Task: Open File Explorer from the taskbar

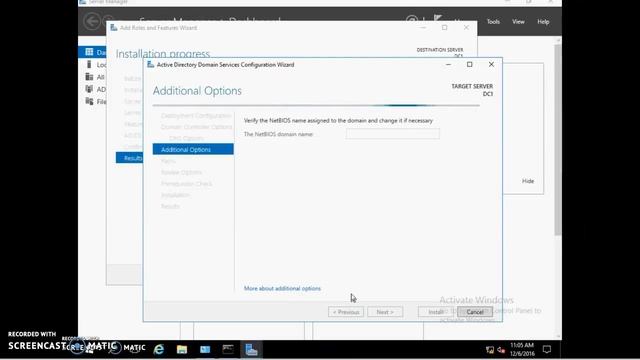Action: tap(182, 349)
